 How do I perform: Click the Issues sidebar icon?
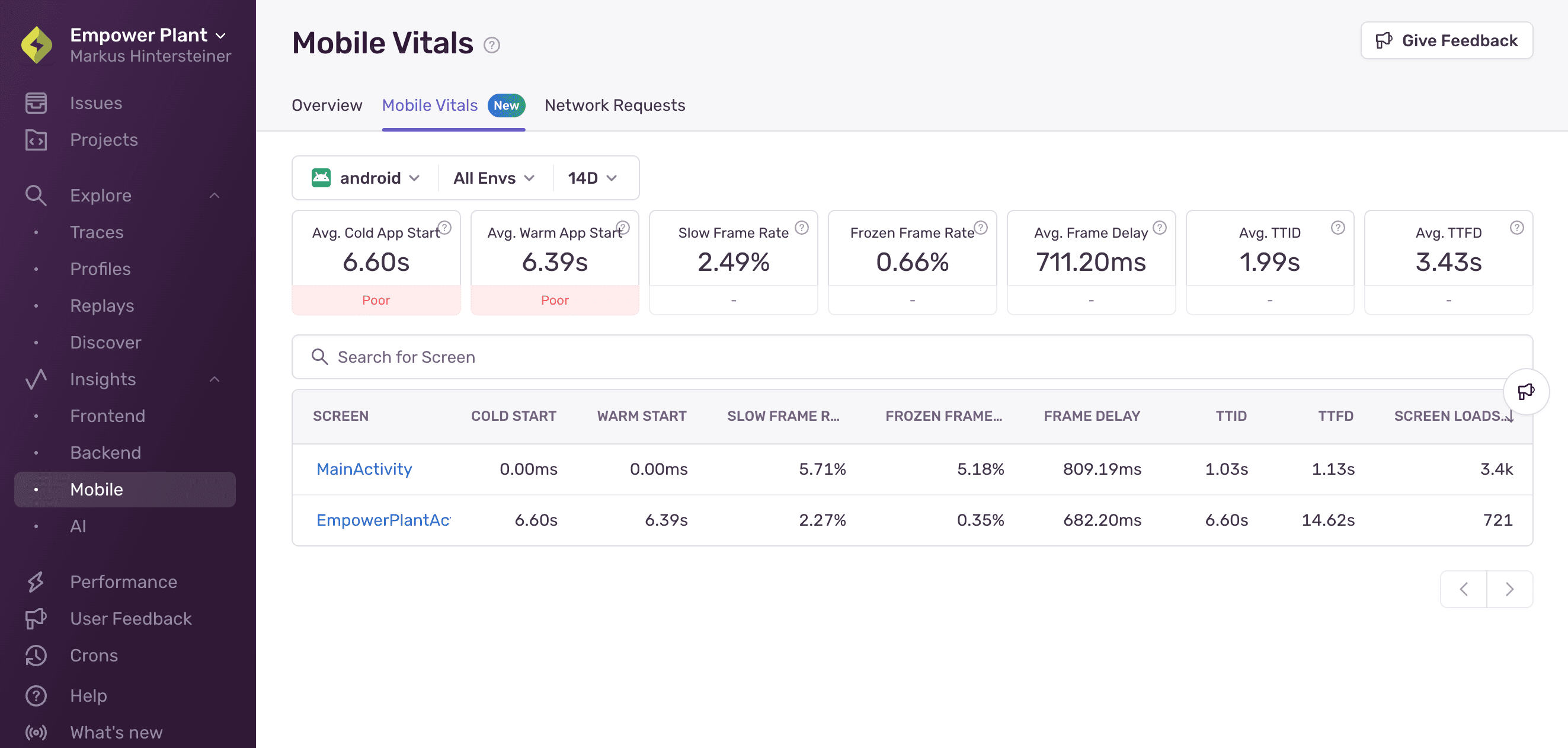click(x=35, y=102)
